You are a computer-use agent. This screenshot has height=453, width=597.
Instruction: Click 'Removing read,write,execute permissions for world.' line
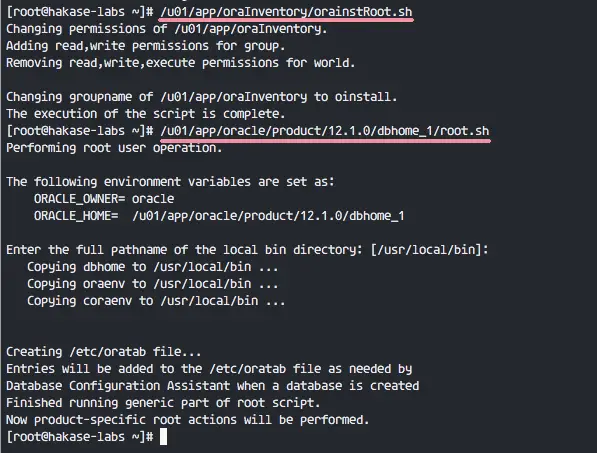[181, 63]
